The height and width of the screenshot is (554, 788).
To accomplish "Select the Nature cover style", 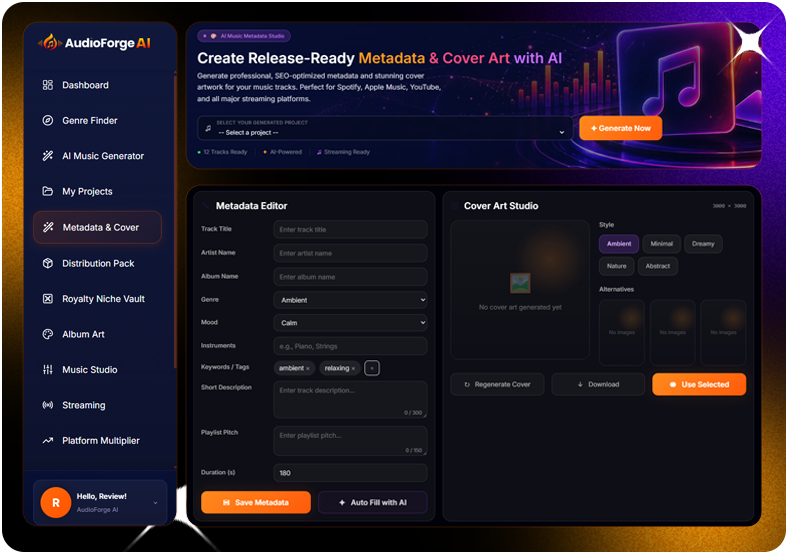I will coord(617,266).
